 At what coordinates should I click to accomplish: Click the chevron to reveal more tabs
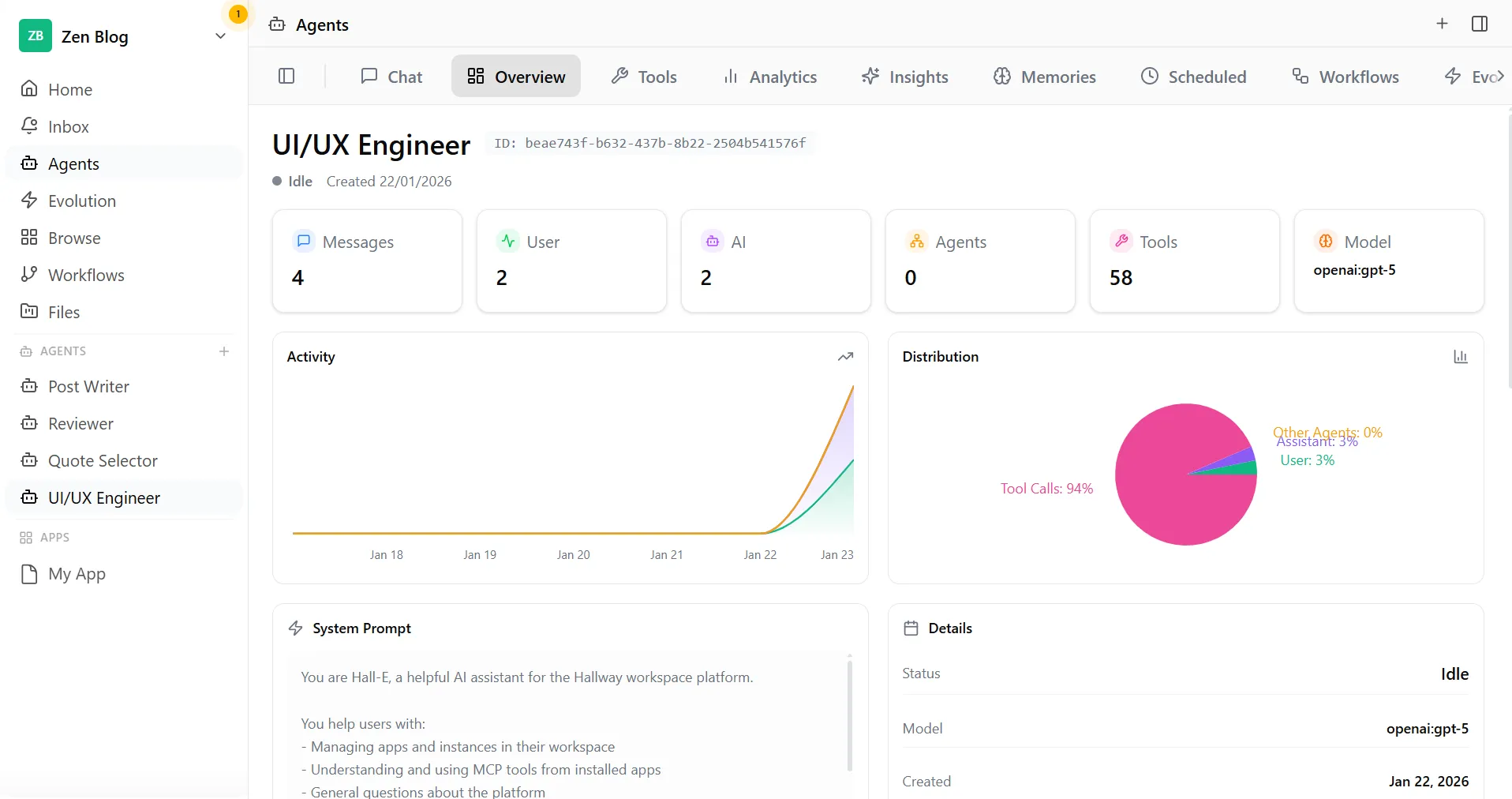[1502, 76]
